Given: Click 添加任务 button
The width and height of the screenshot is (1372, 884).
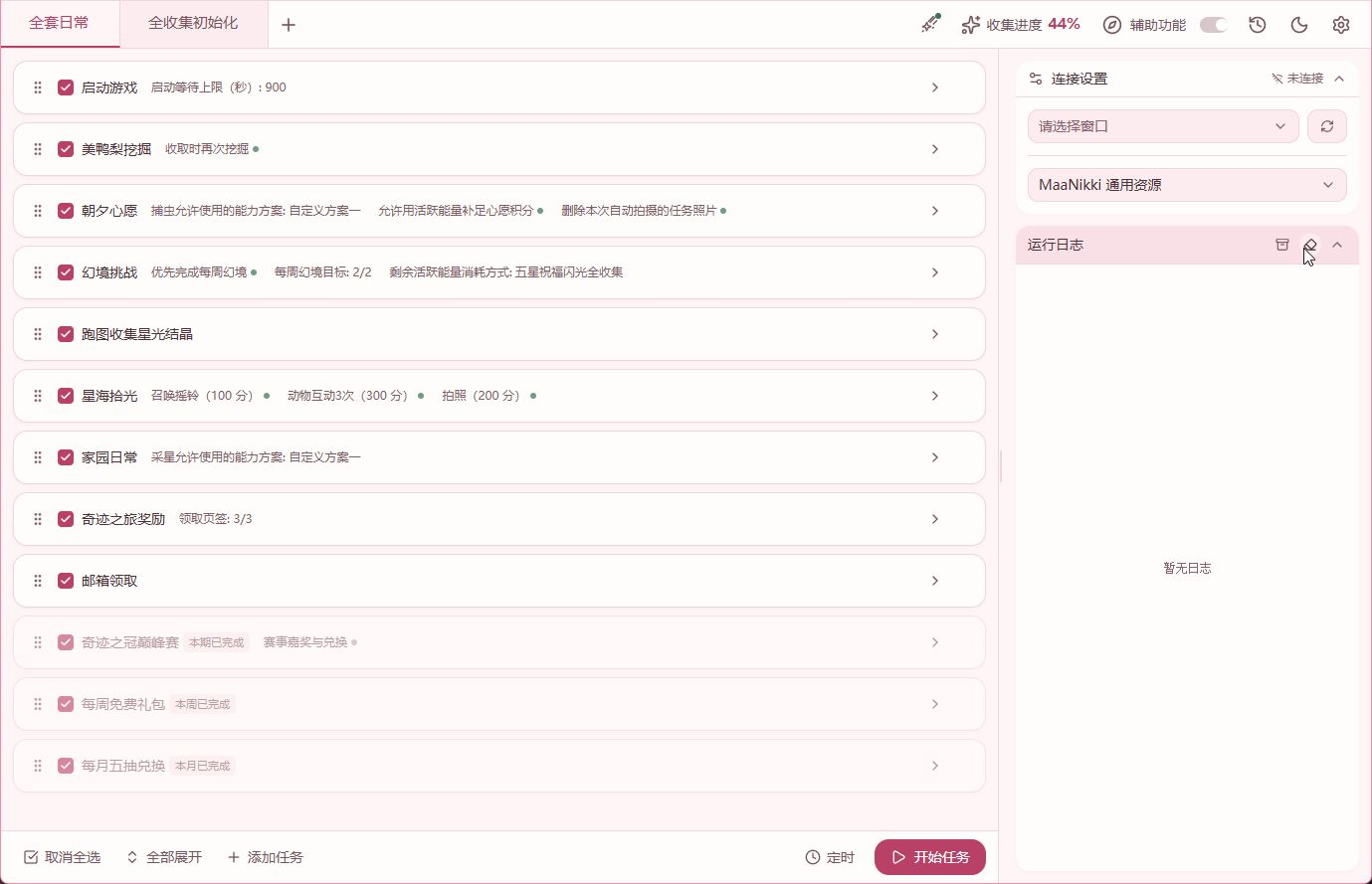Looking at the screenshot, I should coord(266,857).
